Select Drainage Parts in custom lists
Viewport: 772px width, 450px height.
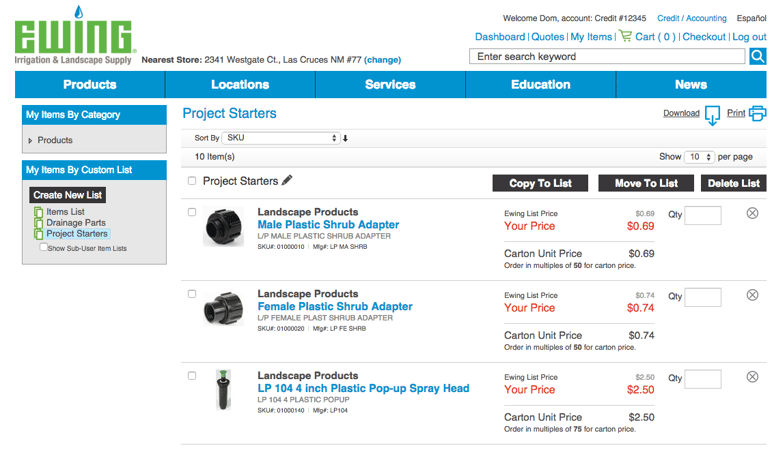[x=76, y=223]
